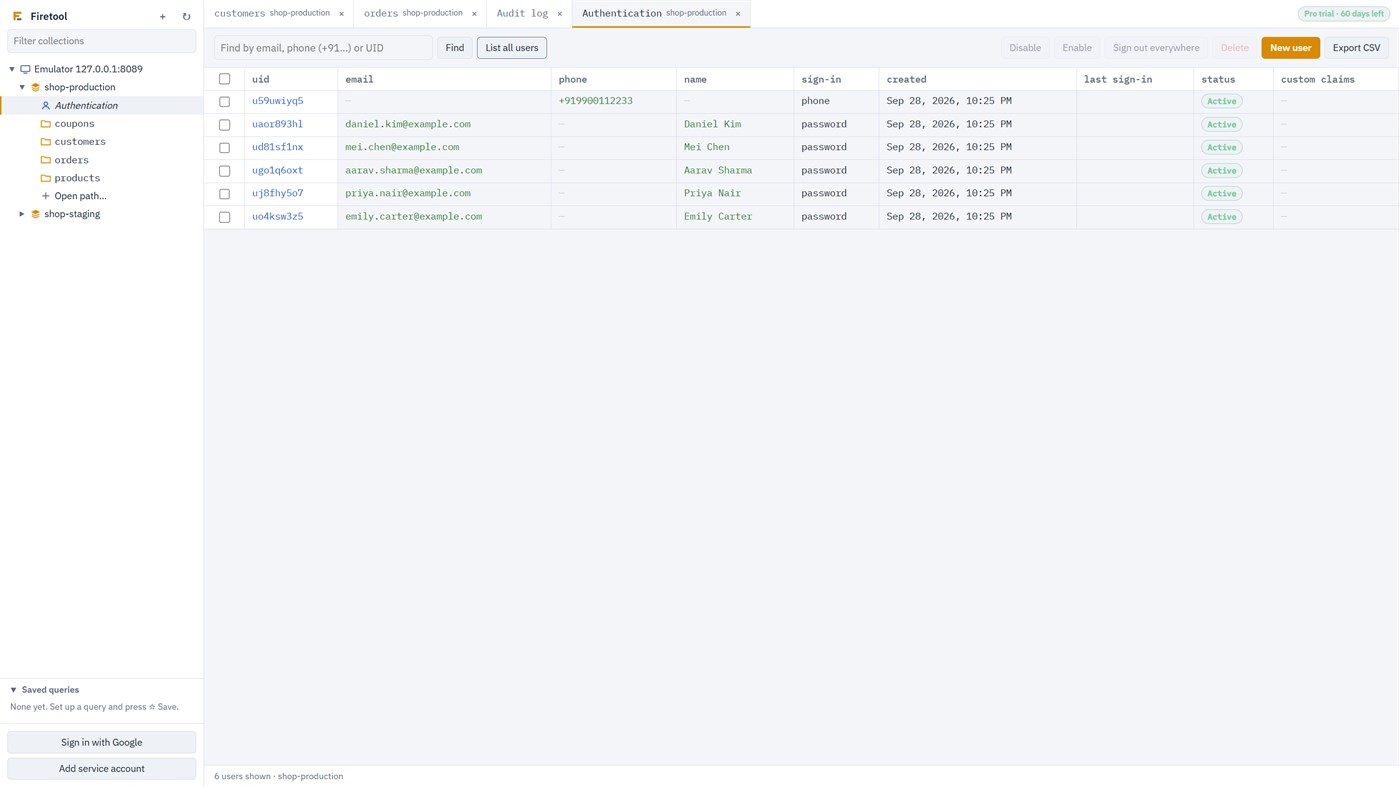Click the Find button

[455, 48]
